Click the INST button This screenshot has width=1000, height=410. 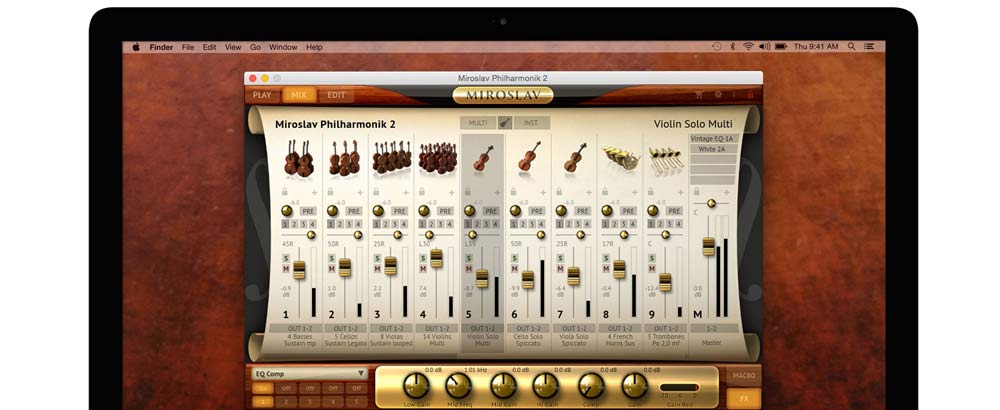click(531, 122)
